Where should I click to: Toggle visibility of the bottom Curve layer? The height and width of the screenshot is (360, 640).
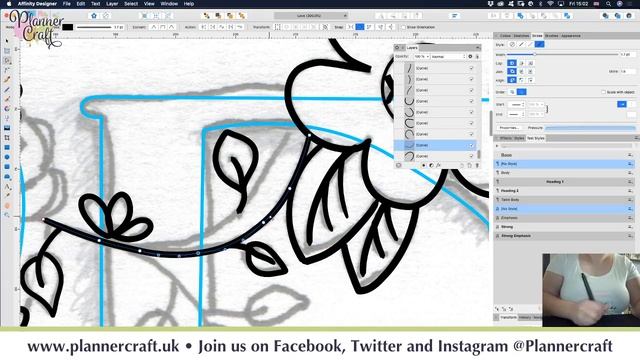471,156
